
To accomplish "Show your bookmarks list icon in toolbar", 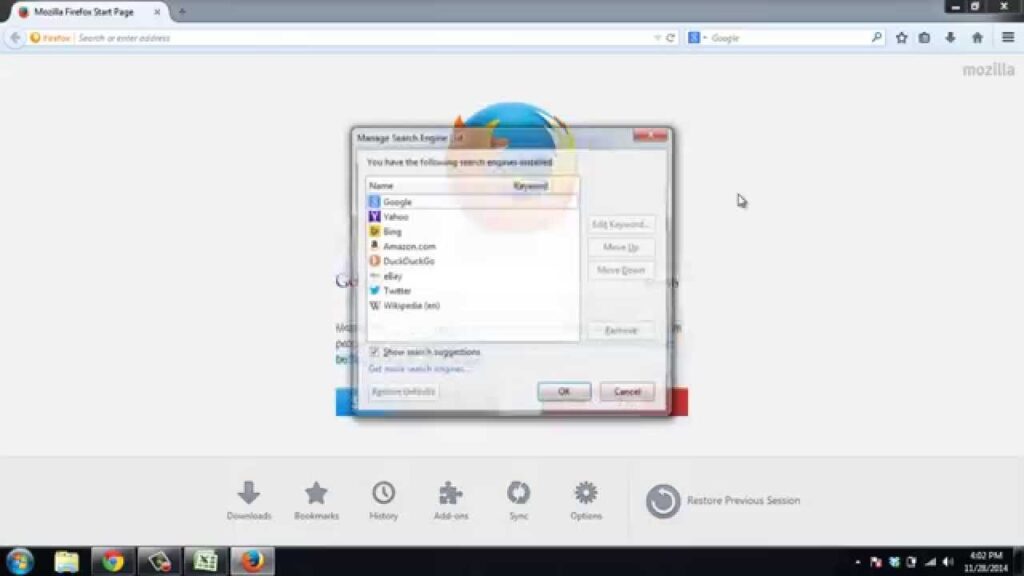I will click(x=924, y=38).
